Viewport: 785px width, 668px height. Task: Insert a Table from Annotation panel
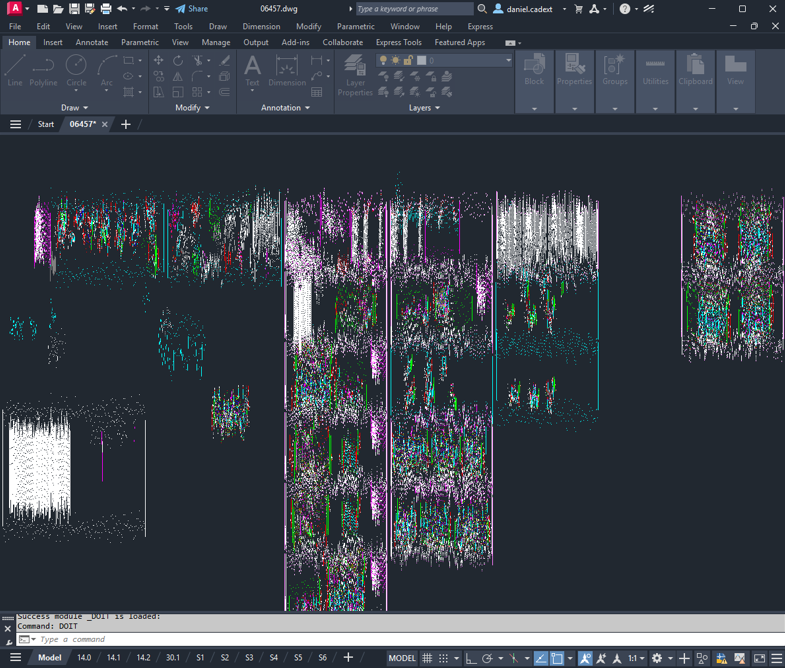316,92
